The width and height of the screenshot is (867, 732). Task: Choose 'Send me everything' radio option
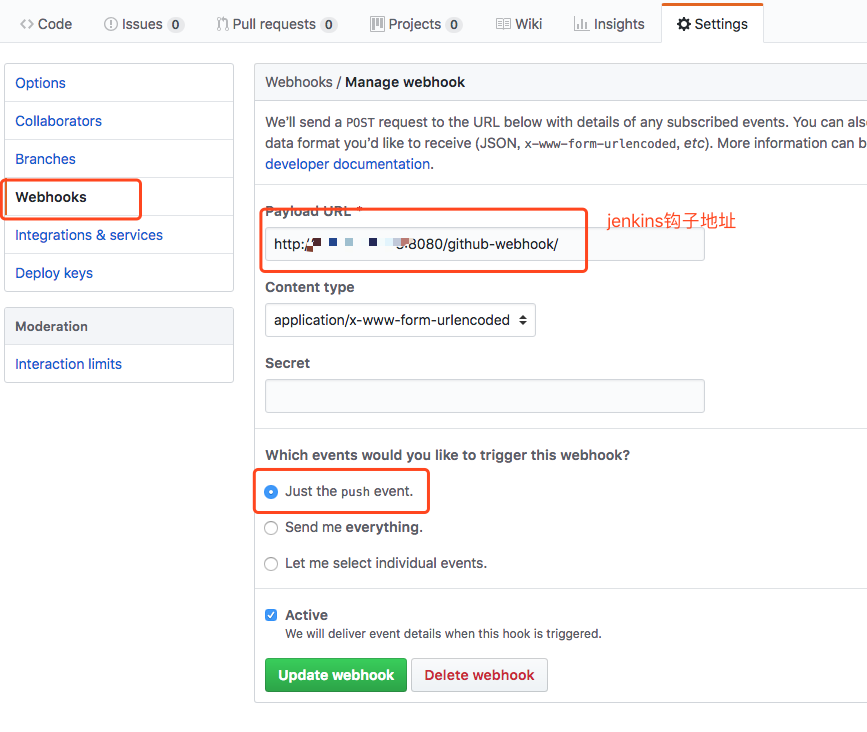tap(271, 528)
